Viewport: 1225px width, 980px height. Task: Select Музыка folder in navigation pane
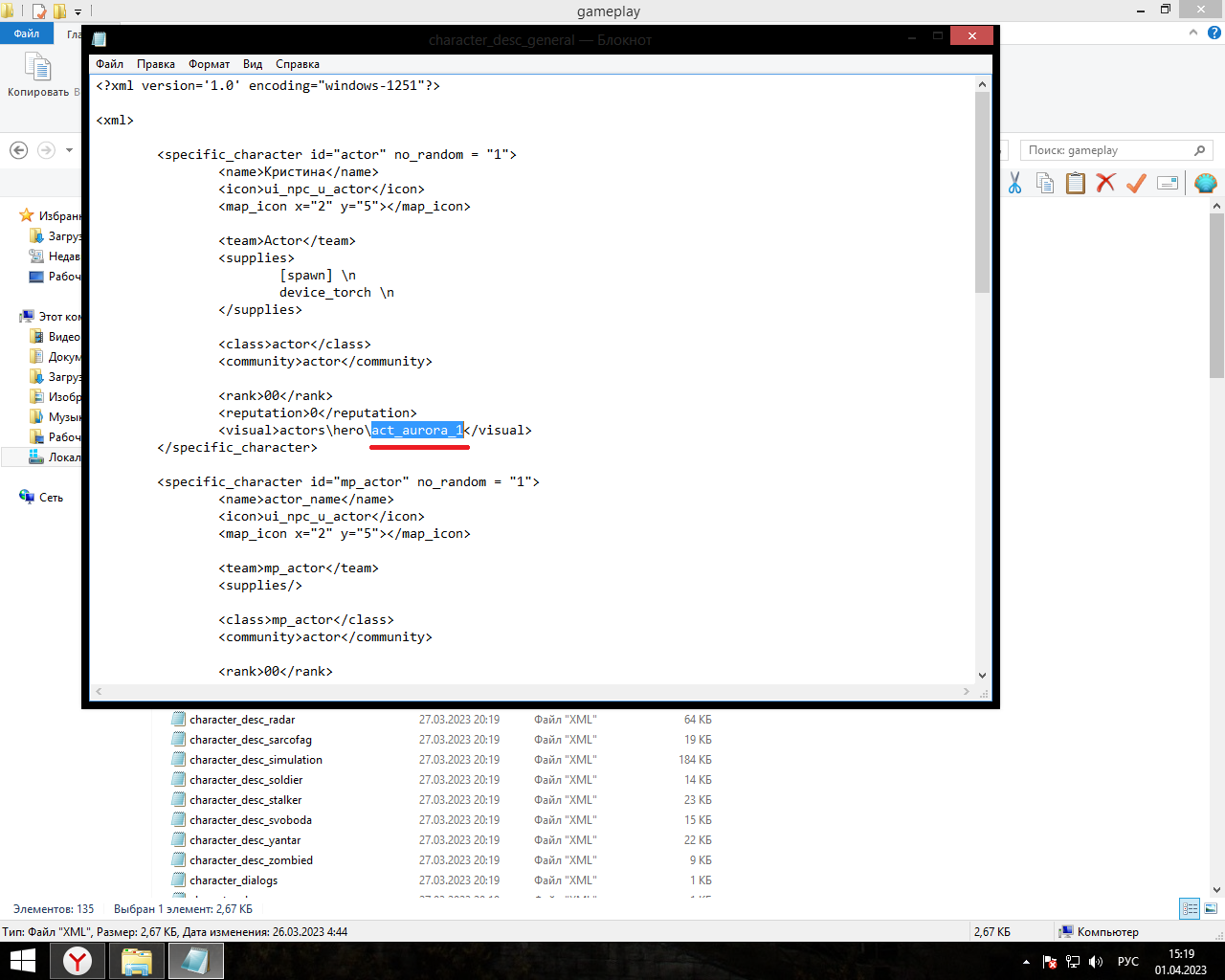pos(56,417)
